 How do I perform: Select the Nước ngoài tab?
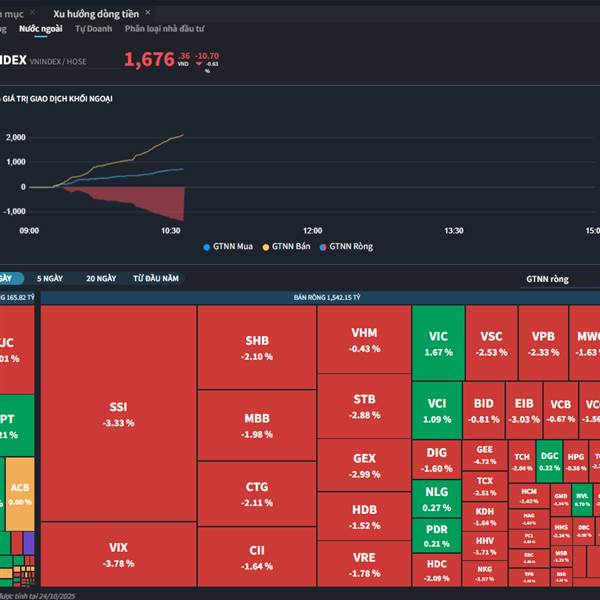pos(41,29)
